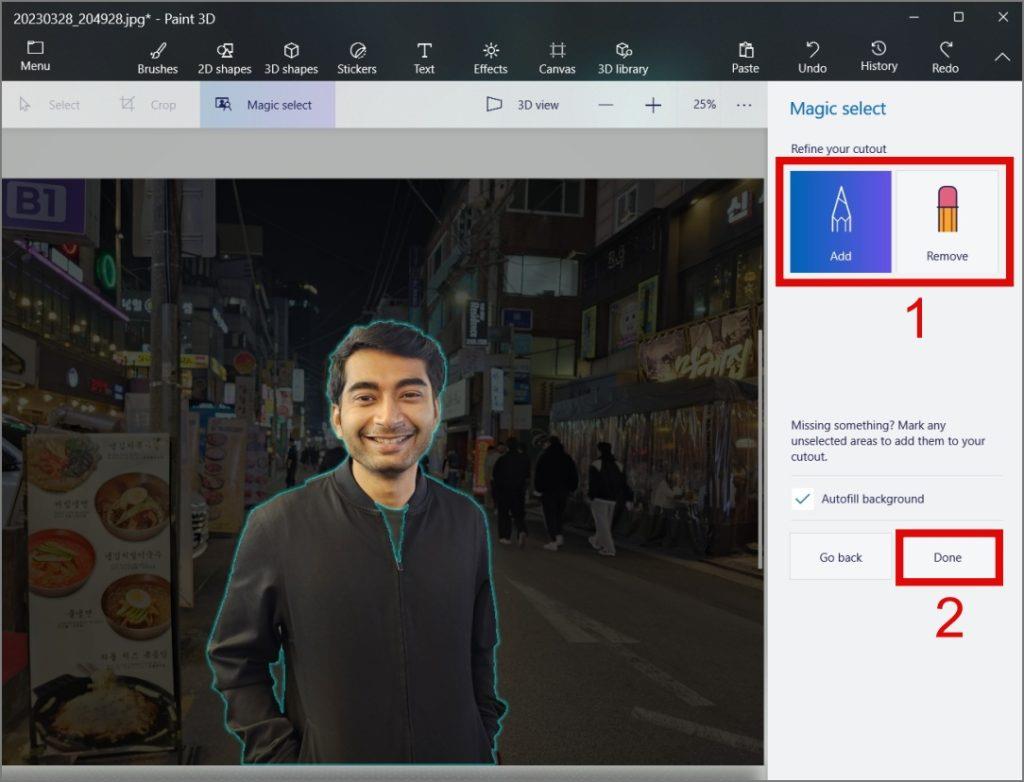Activate Magic select in the toolbar

(x=267, y=105)
